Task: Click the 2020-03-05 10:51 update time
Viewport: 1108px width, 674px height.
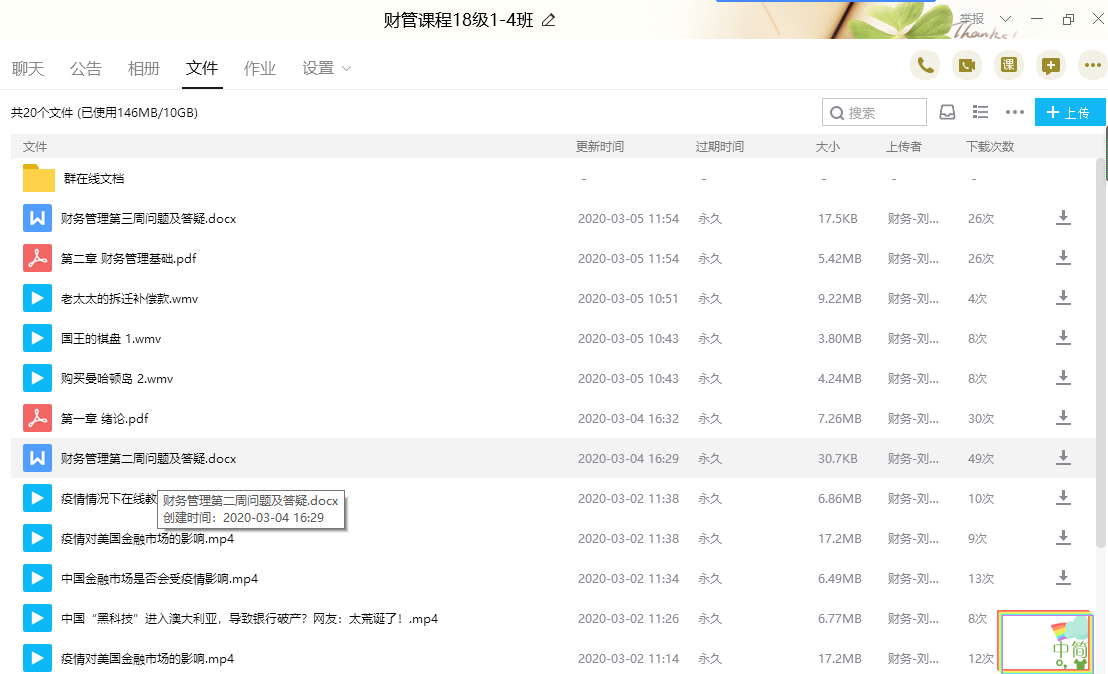Action: pyautogui.click(x=628, y=298)
